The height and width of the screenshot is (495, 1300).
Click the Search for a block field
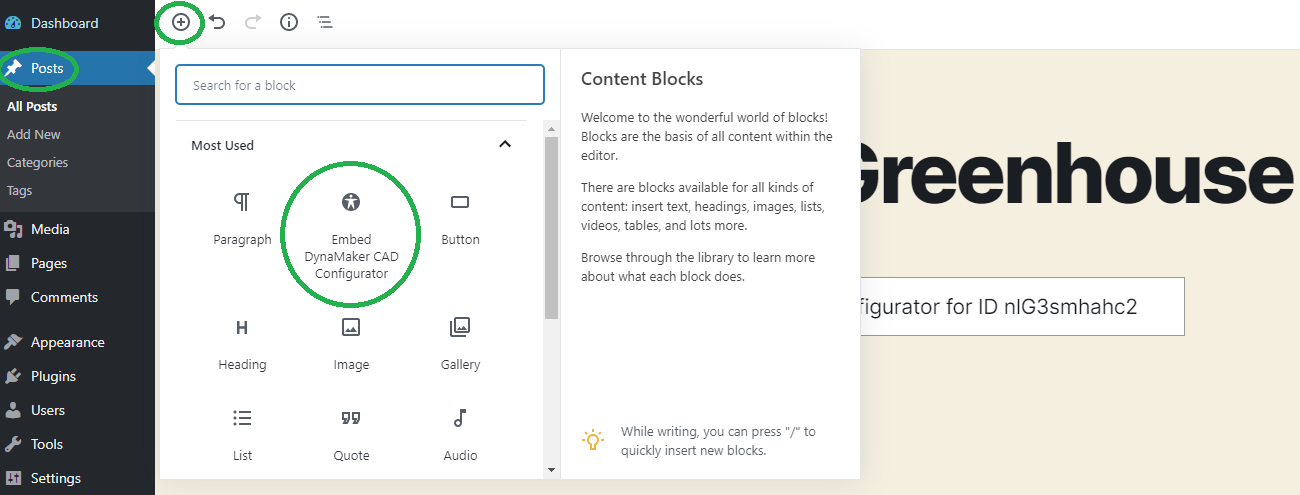point(360,85)
